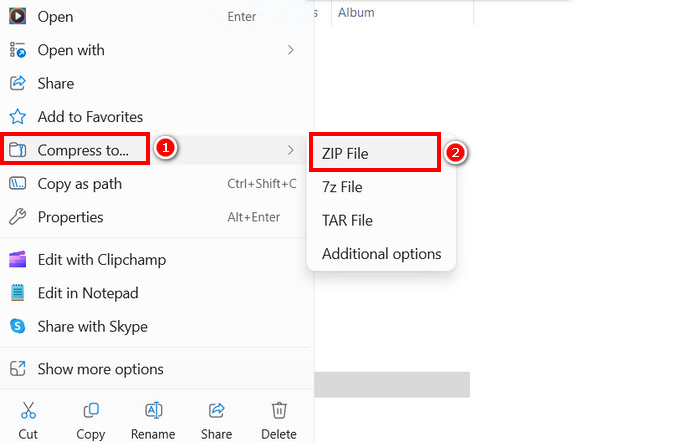Click the Open menu entry

coord(55,17)
